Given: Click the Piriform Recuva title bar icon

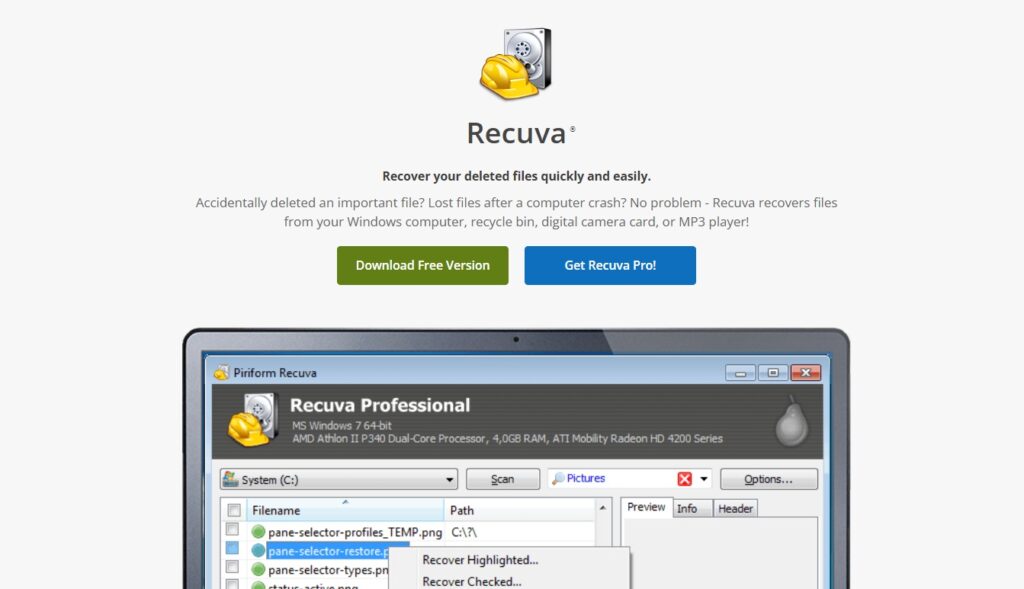Looking at the screenshot, I should (221, 373).
